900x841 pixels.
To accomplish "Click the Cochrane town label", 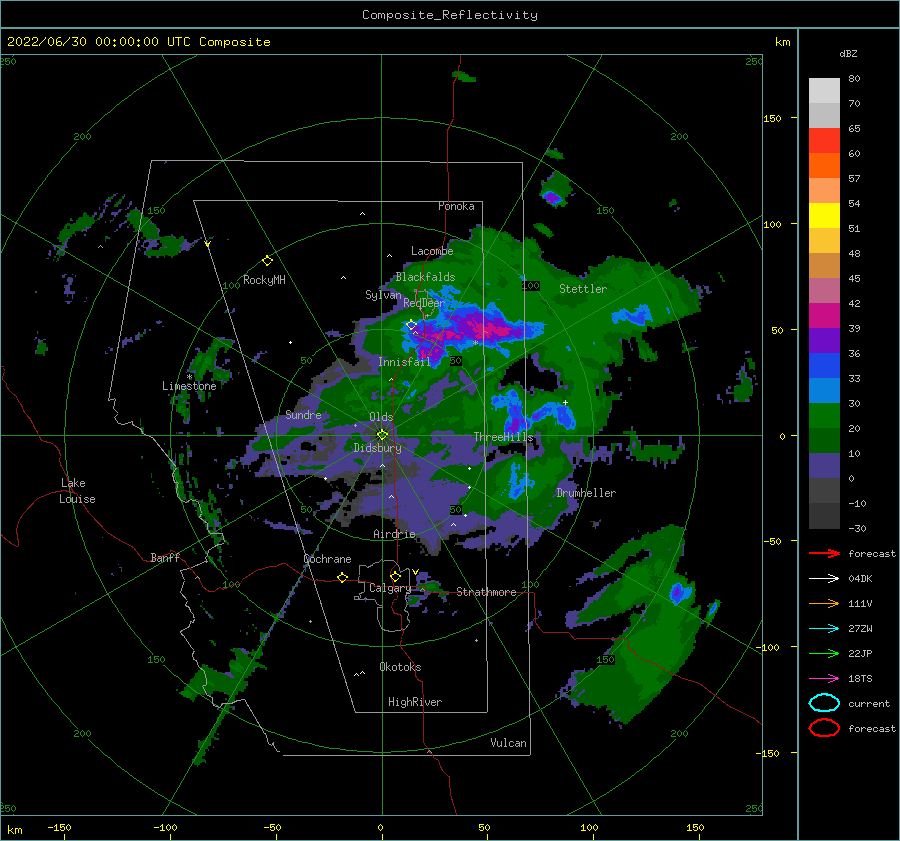I will coord(327,559).
